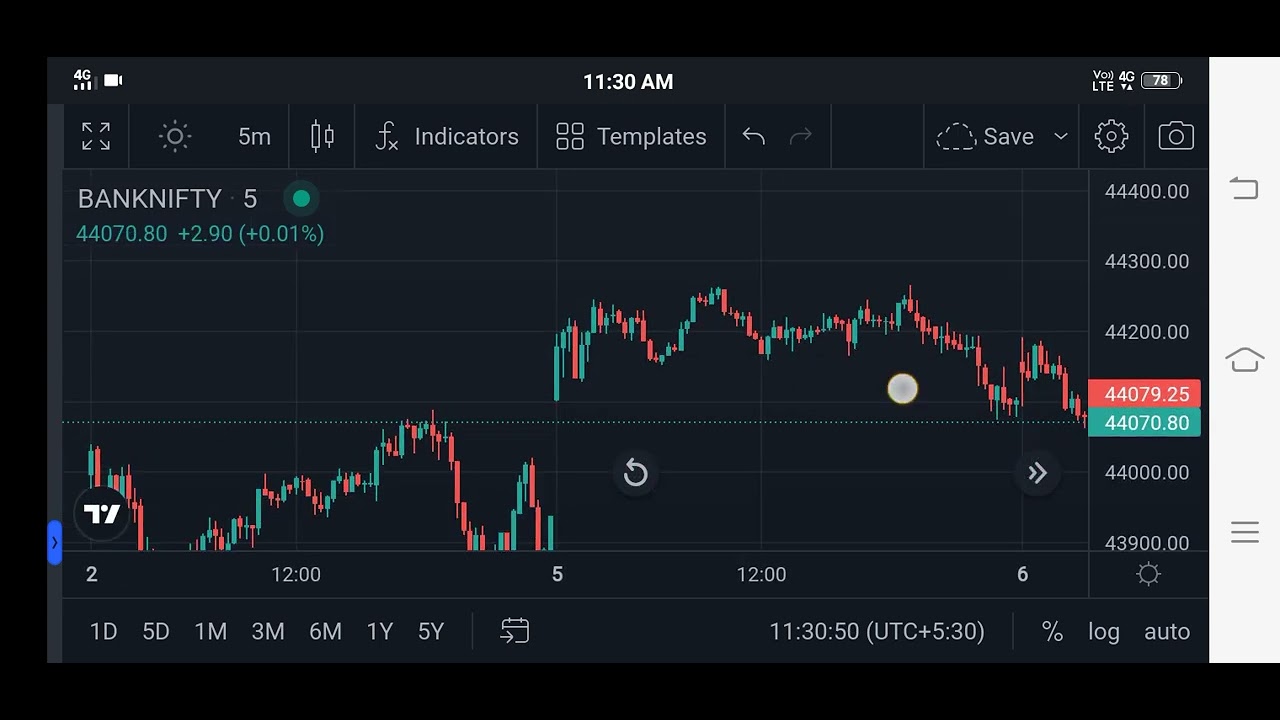The image size is (1280, 720).
Task: Select the 1Y date range
Action: pyautogui.click(x=380, y=632)
